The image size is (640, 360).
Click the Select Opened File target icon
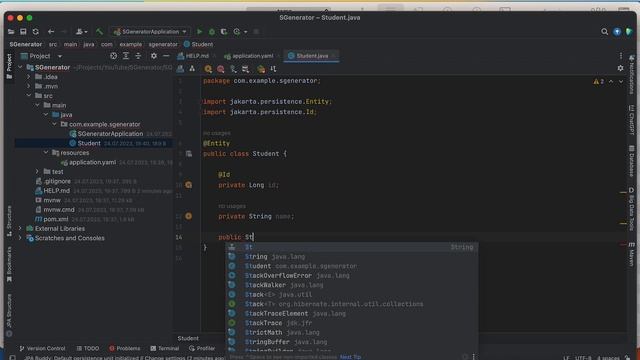[113, 56]
